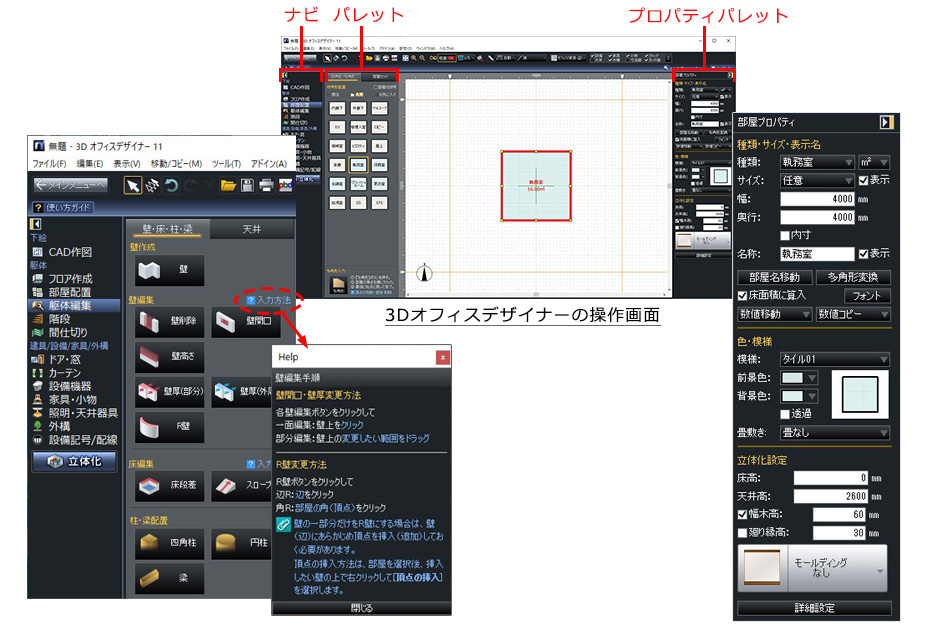Activate the R壁 curved wall tool
This screenshot has width=930, height=630.
[x=169, y=426]
